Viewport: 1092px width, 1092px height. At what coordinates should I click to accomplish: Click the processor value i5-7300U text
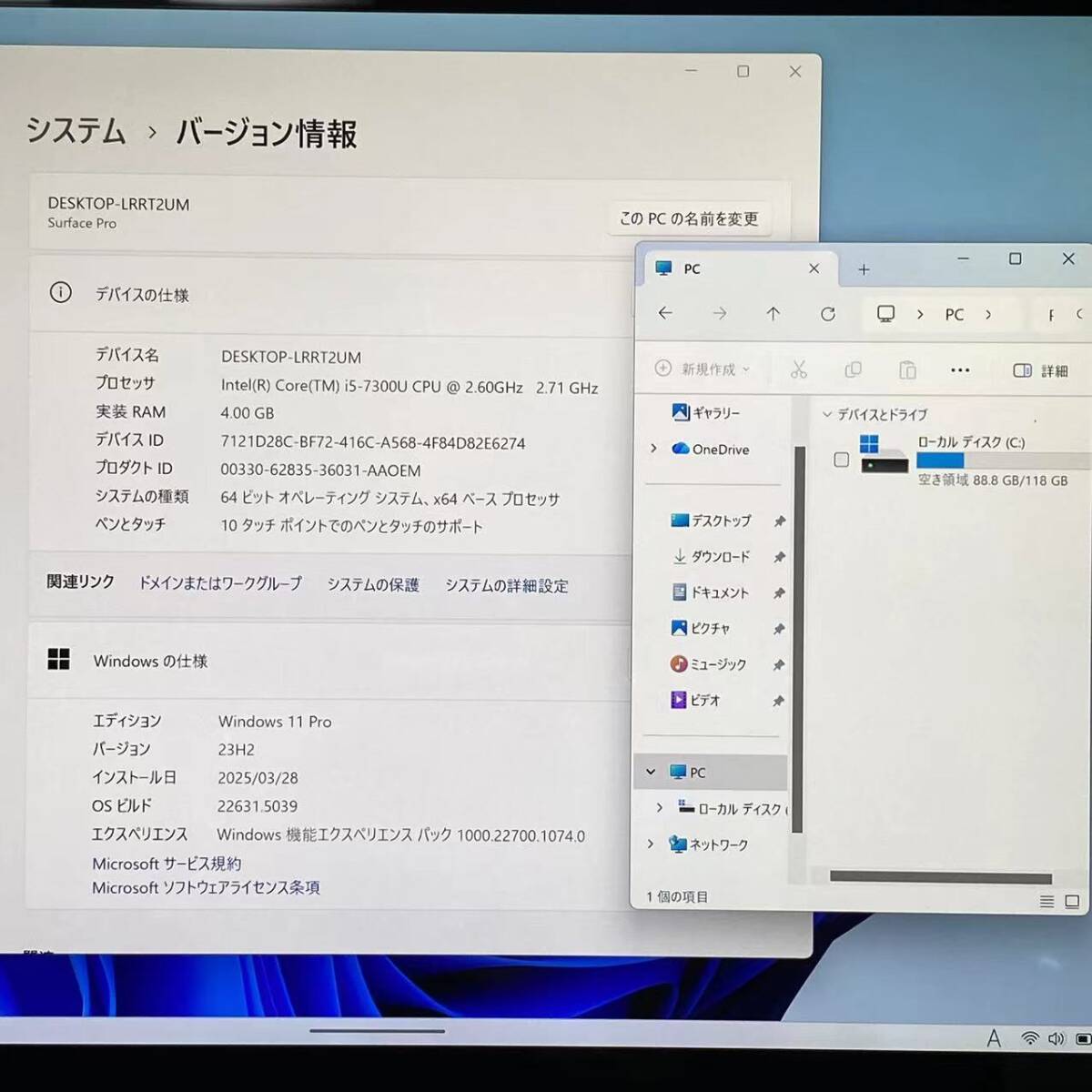(x=409, y=387)
